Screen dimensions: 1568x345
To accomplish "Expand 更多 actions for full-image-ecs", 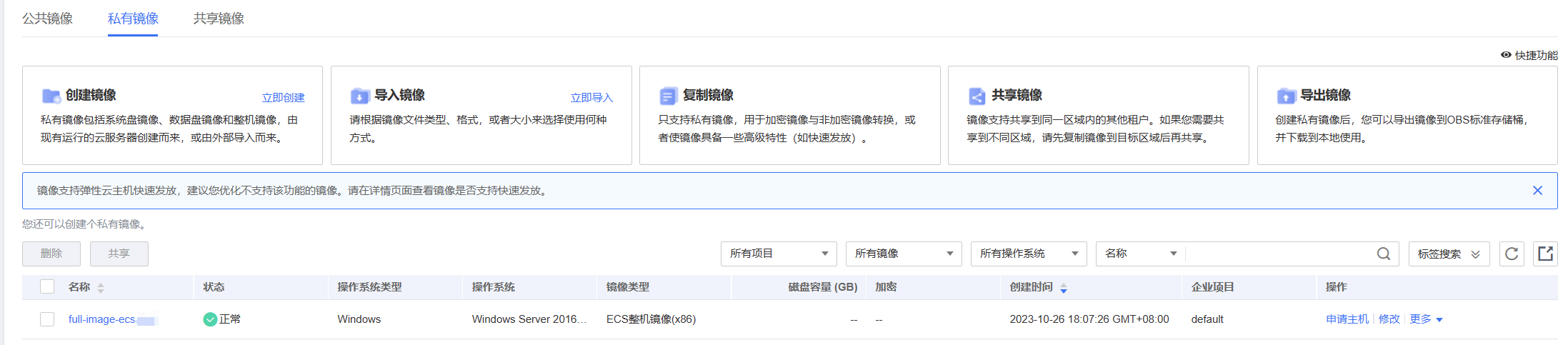I will click(x=1427, y=319).
